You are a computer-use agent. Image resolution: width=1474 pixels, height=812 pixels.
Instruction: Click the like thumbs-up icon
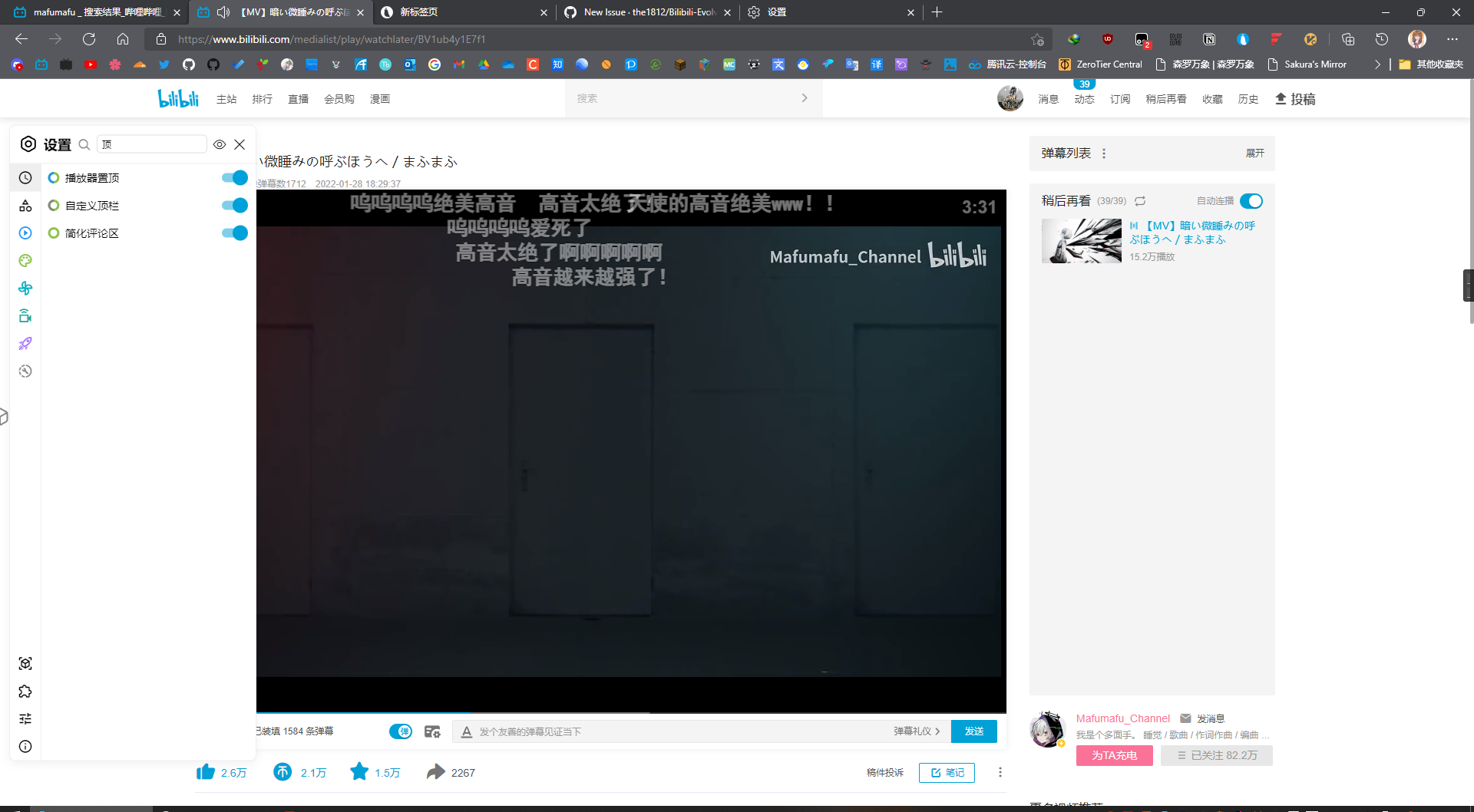coord(206,772)
